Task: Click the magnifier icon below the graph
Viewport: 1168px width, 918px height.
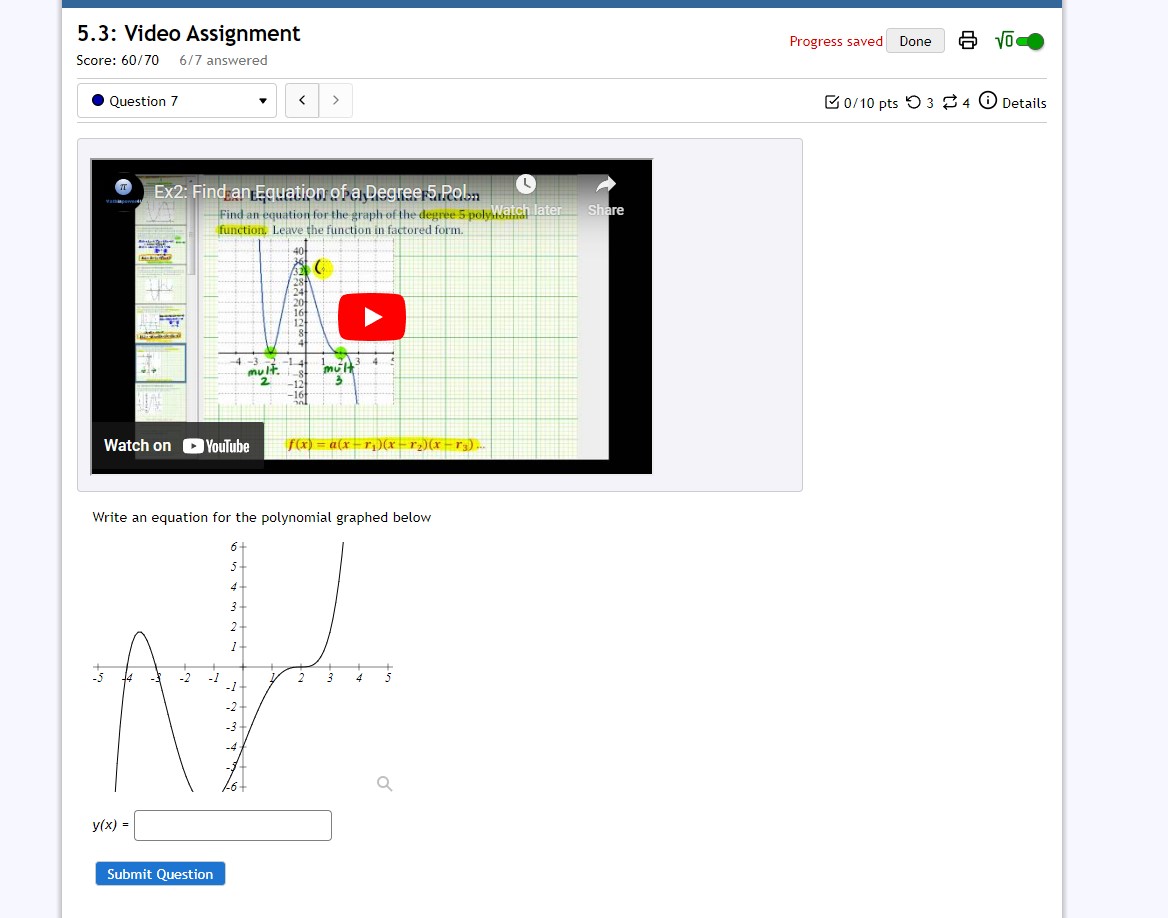Action: click(384, 784)
